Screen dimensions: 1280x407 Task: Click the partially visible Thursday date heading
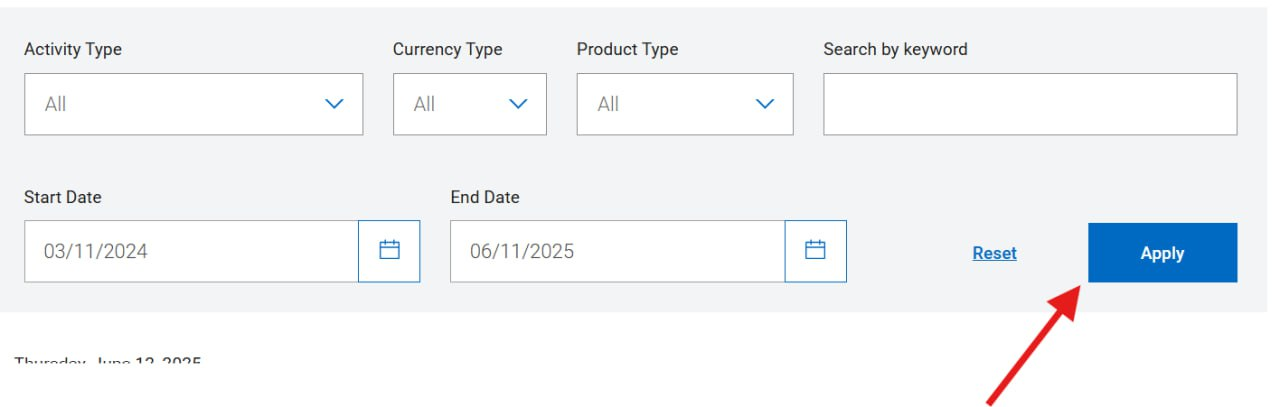pos(108,361)
